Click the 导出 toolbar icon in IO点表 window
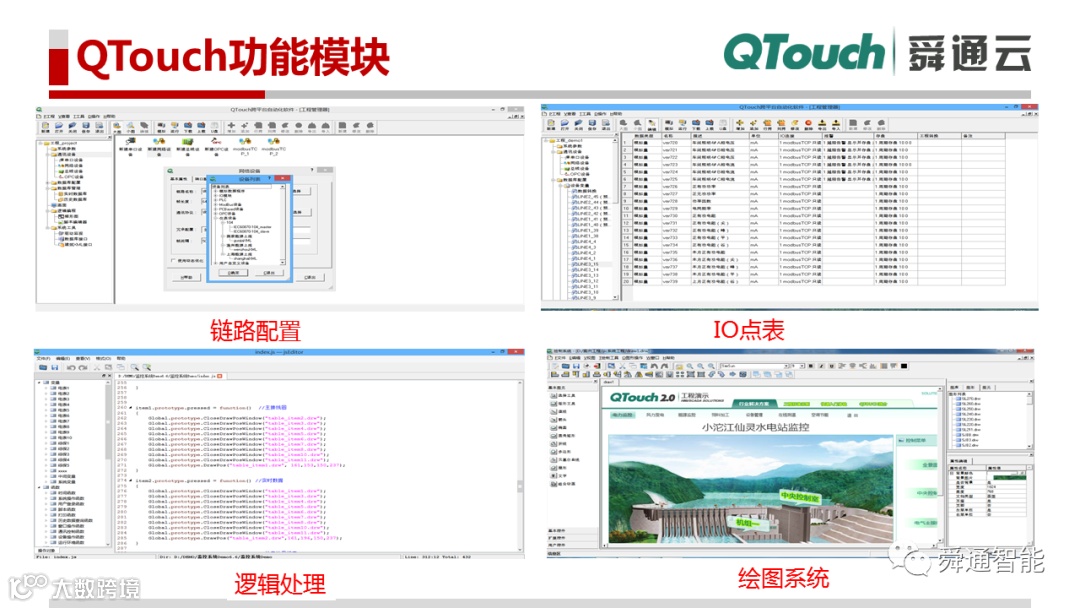The width and height of the screenshot is (1080, 608). click(822, 123)
